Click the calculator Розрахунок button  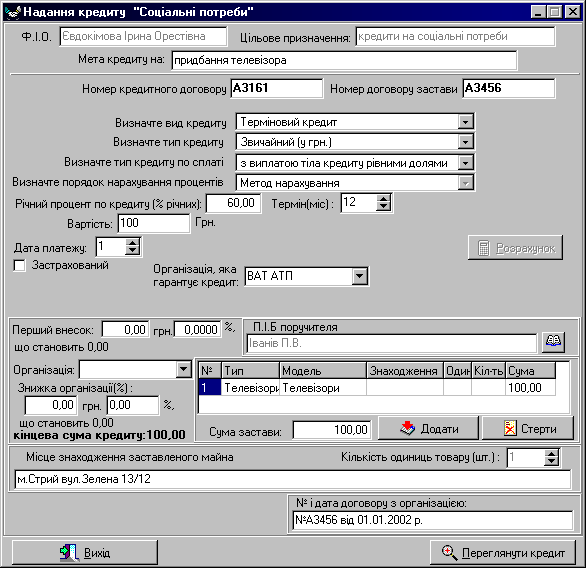(515, 248)
